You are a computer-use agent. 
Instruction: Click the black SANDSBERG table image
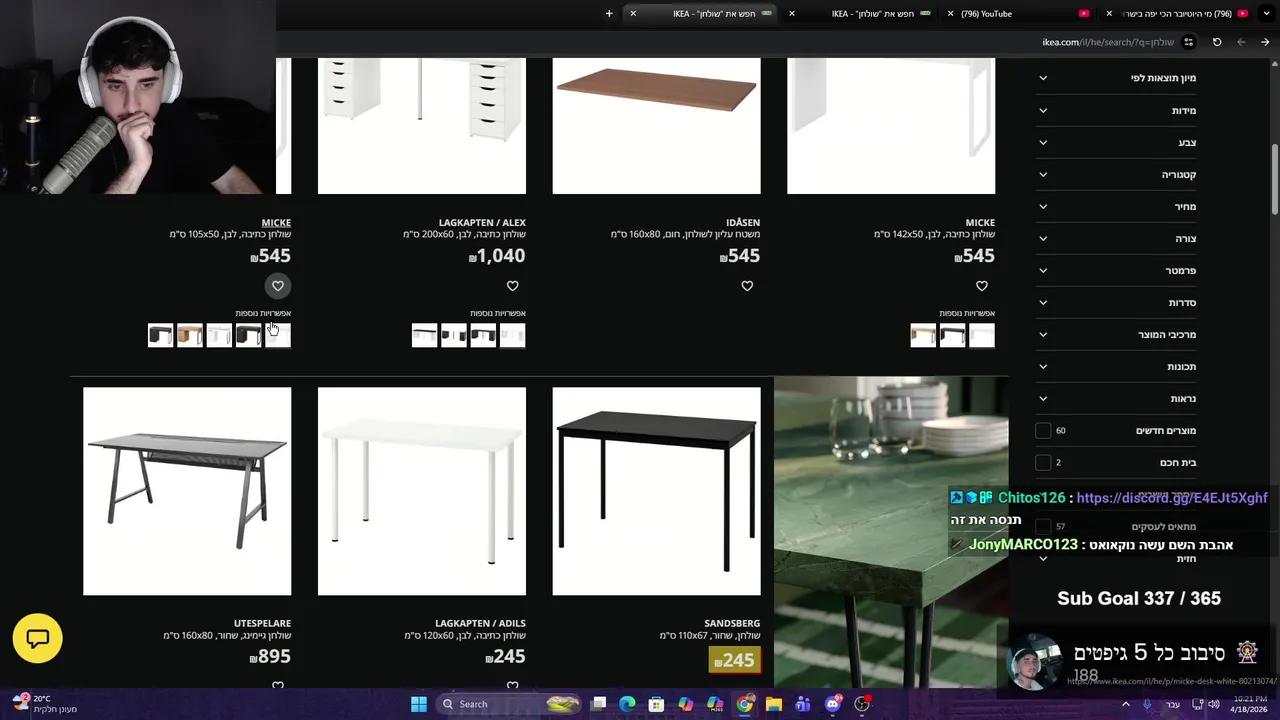tap(656, 491)
